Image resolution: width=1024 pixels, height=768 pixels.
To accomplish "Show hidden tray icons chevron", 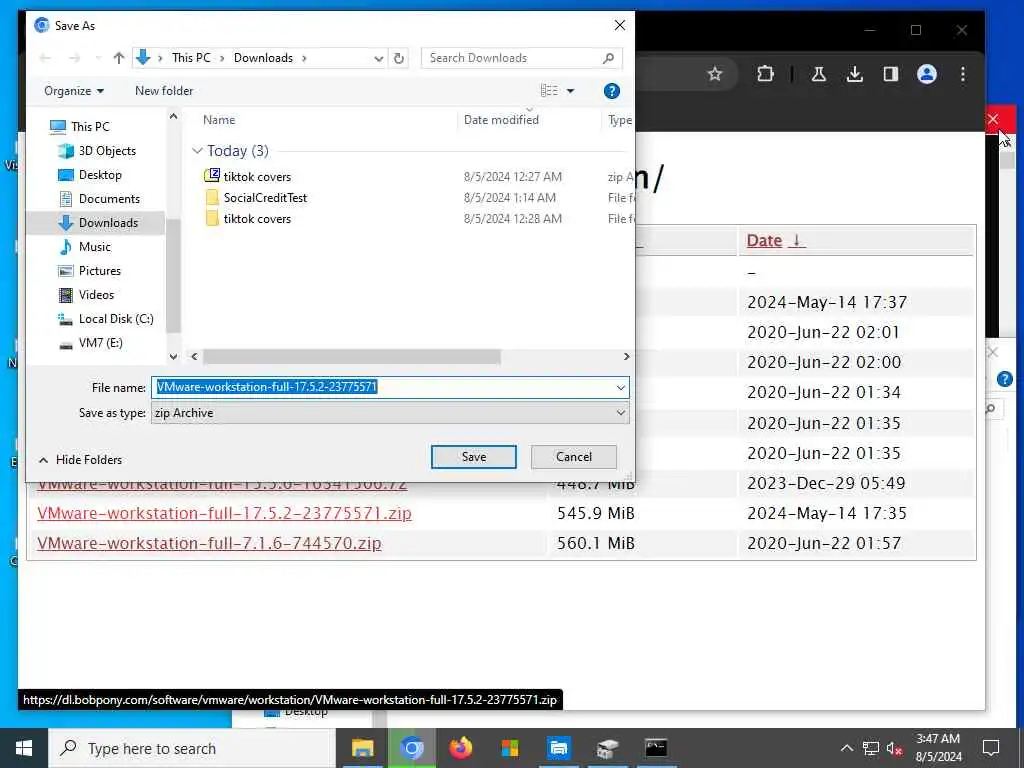I will pyautogui.click(x=846, y=748).
